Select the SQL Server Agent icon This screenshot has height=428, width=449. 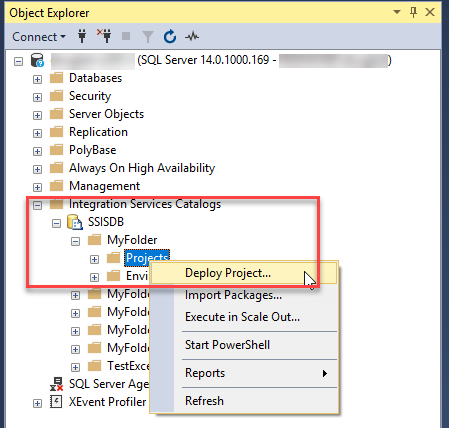[56, 384]
